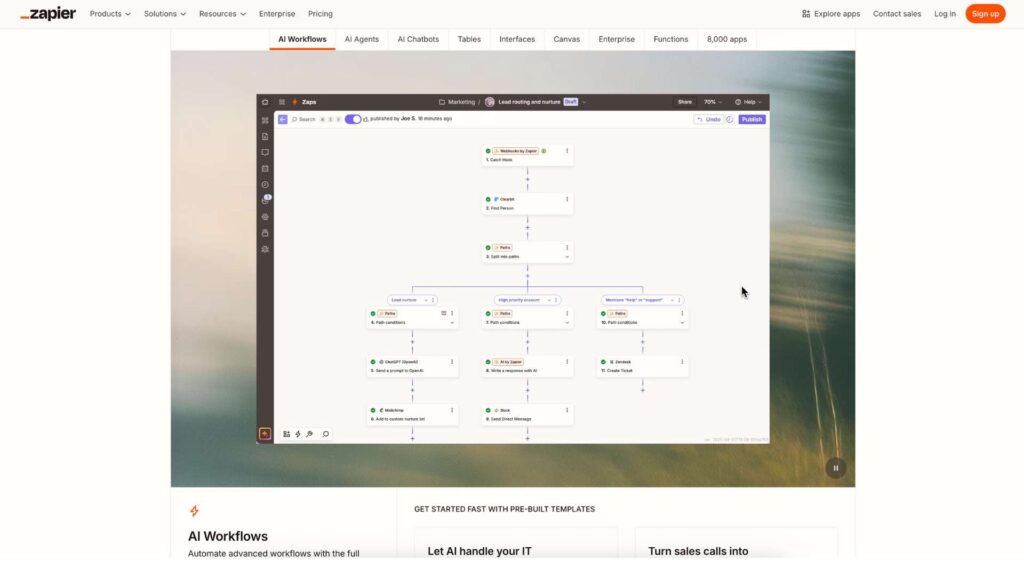Open the Draft status dropdown
Image resolution: width=1024 pixels, height=576 pixels.
tap(571, 101)
